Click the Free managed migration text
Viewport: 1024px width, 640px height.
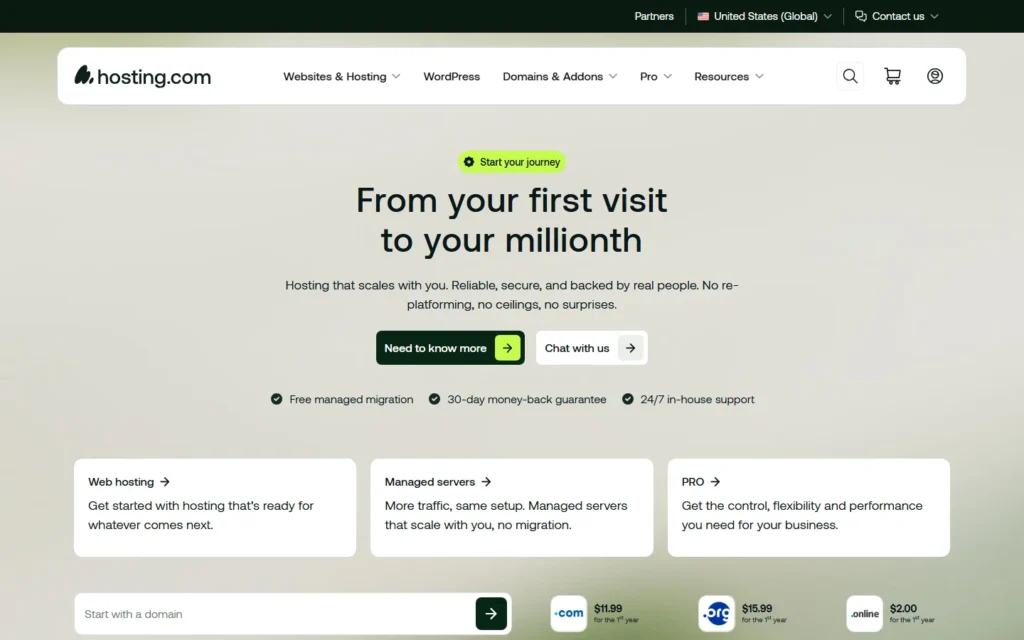tap(351, 399)
